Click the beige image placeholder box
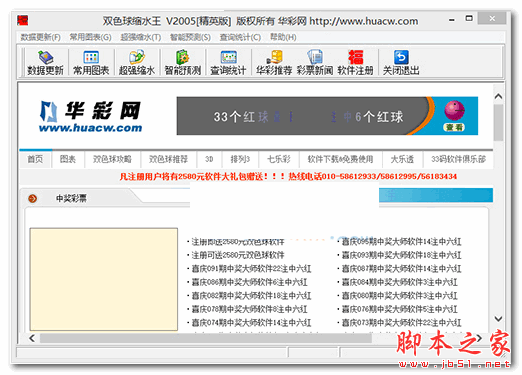 pyautogui.click(x=104, y=279)
